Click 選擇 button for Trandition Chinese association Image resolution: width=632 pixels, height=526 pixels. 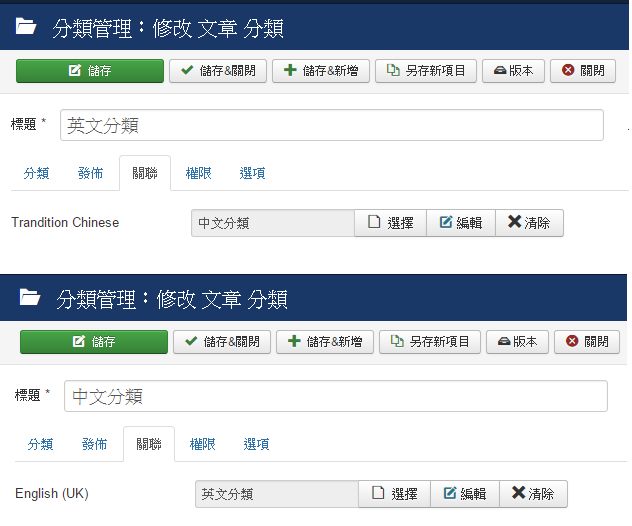coord(390,223)
